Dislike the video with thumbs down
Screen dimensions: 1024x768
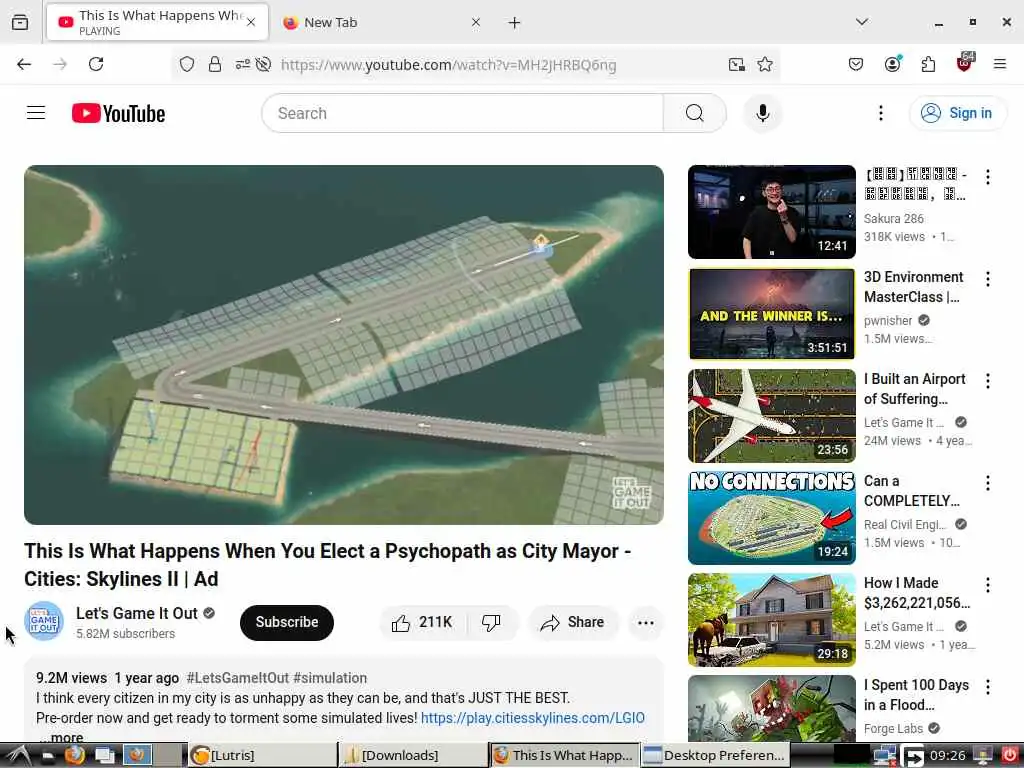click(491, 622)
